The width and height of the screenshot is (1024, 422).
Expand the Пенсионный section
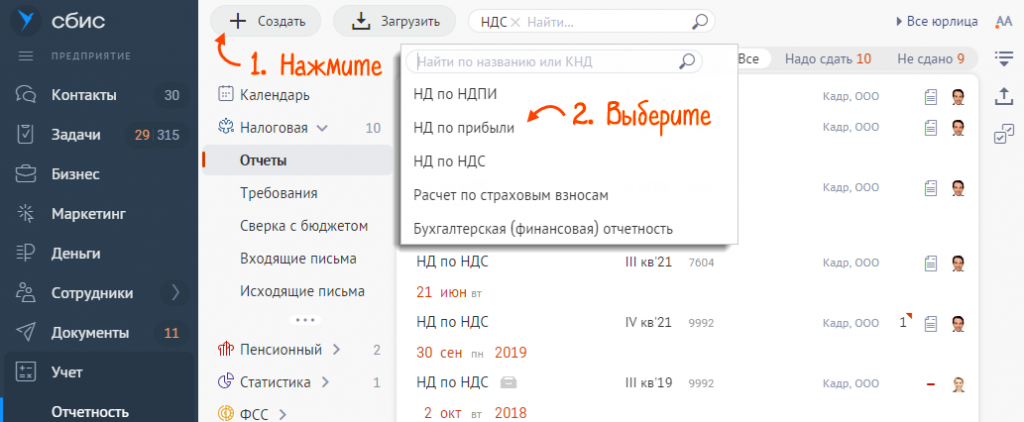click(336, 350)
